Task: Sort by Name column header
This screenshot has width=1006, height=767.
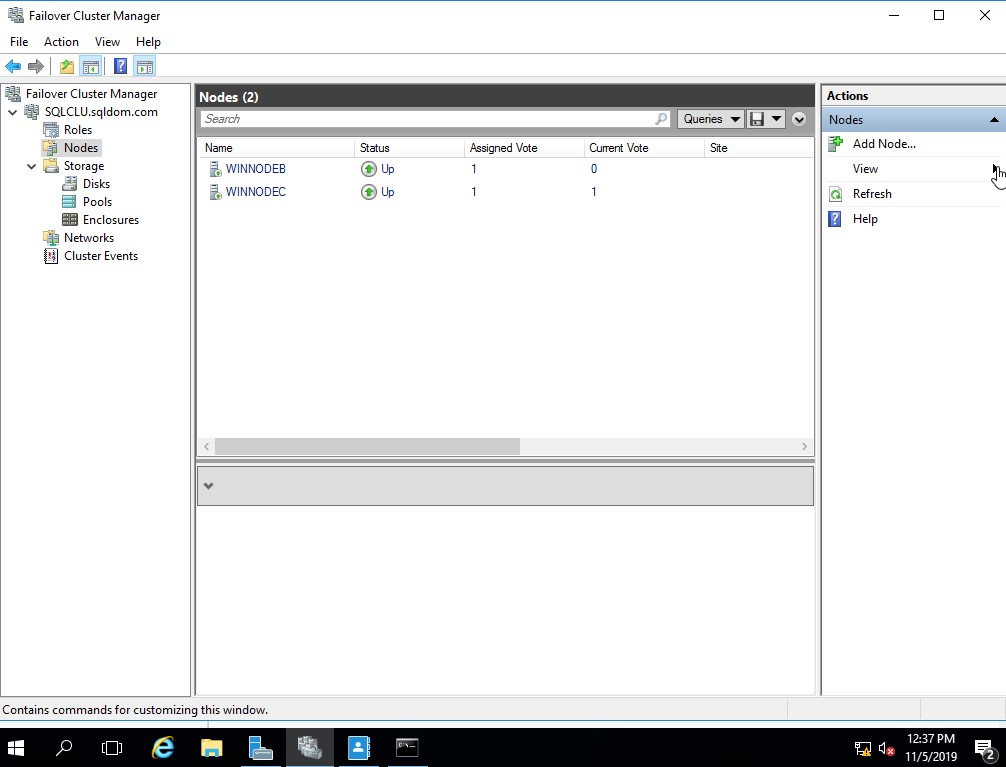Action: 277,148
